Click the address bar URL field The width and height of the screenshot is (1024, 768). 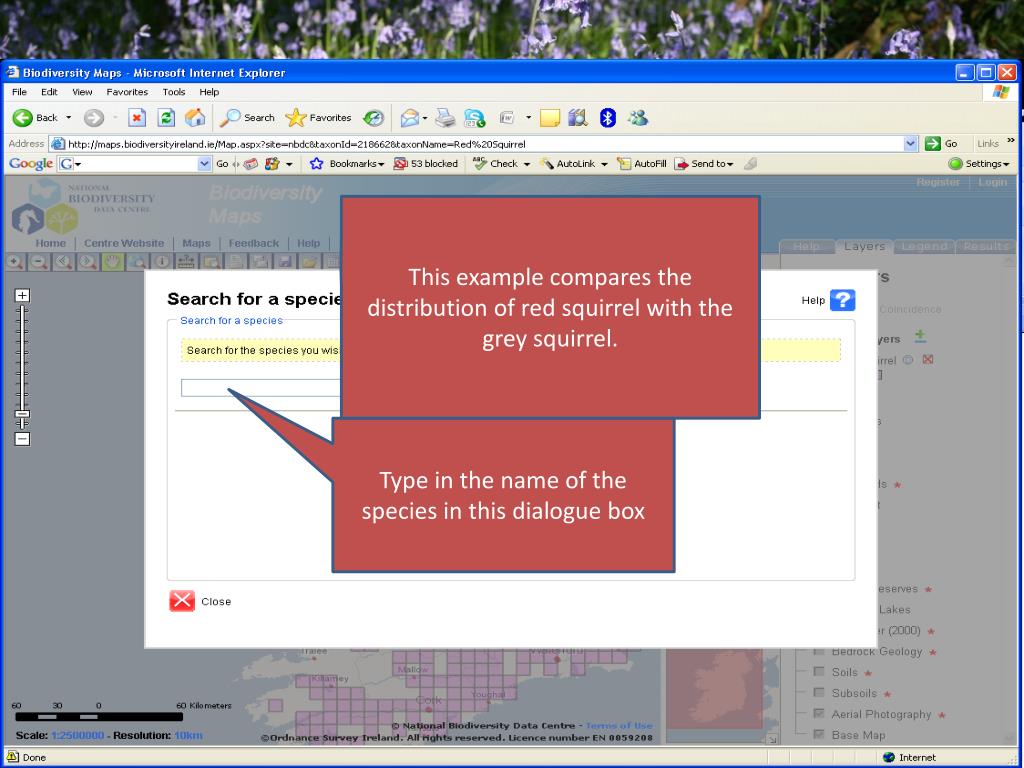[x=485, y=144]
